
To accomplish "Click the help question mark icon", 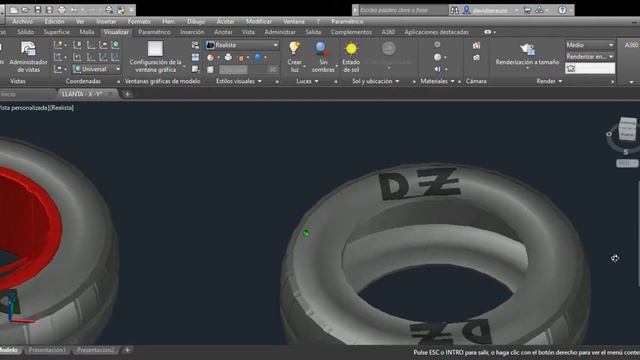I will click(562, 10).
